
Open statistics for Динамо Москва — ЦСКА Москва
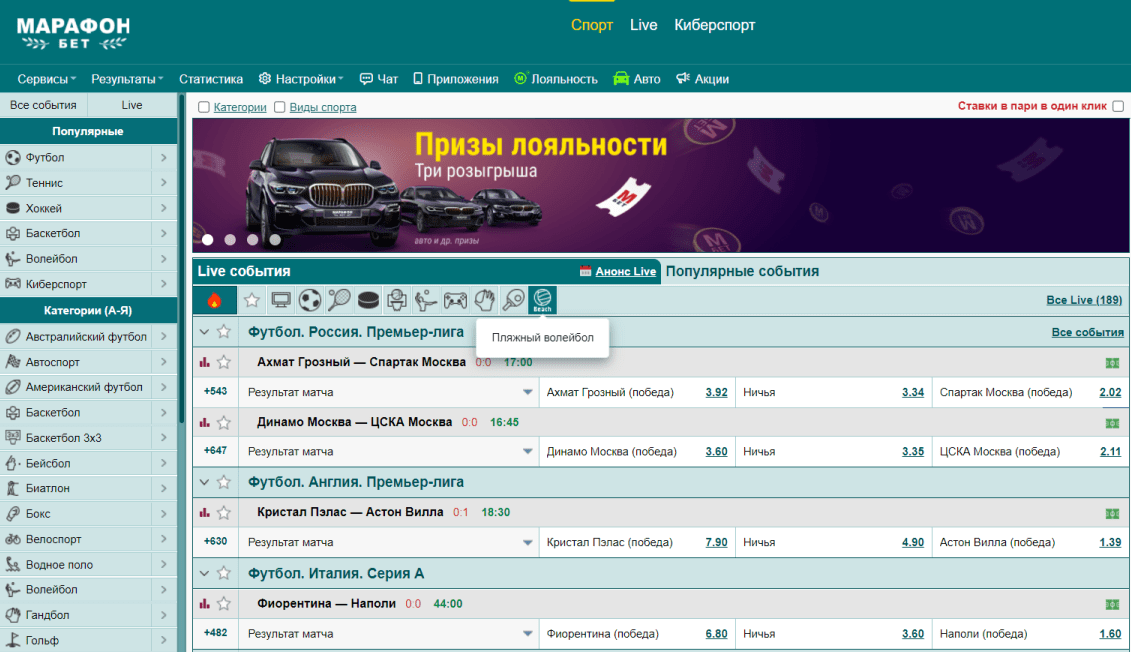[x=205, y=423]
